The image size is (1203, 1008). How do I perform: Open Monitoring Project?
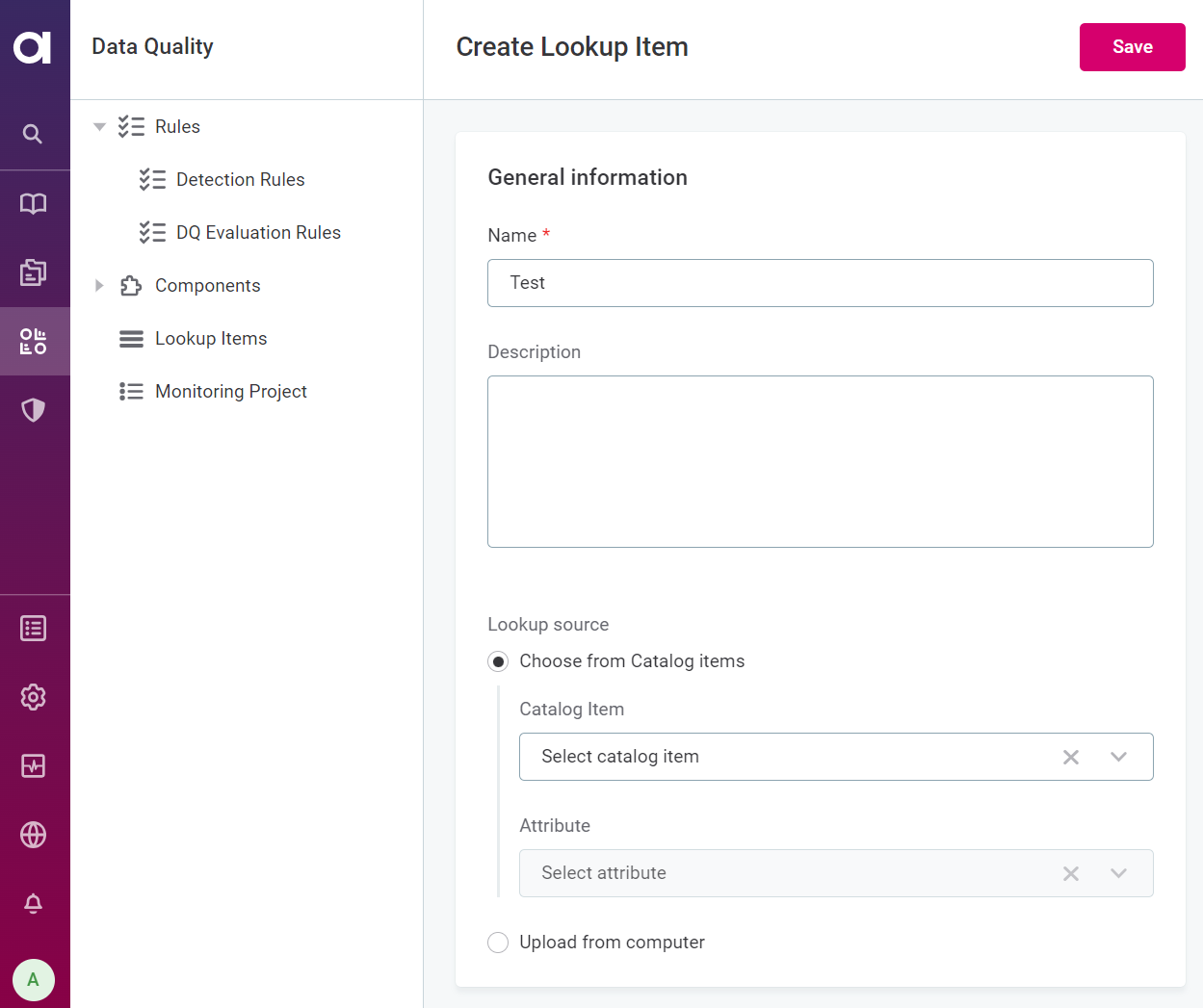coord(230,392)
